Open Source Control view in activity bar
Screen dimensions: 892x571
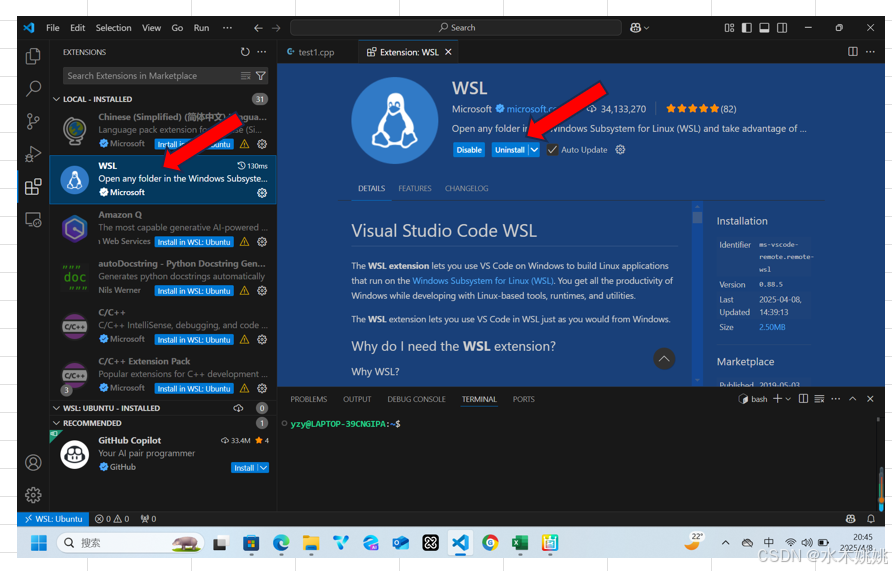(x=33, y=121)
